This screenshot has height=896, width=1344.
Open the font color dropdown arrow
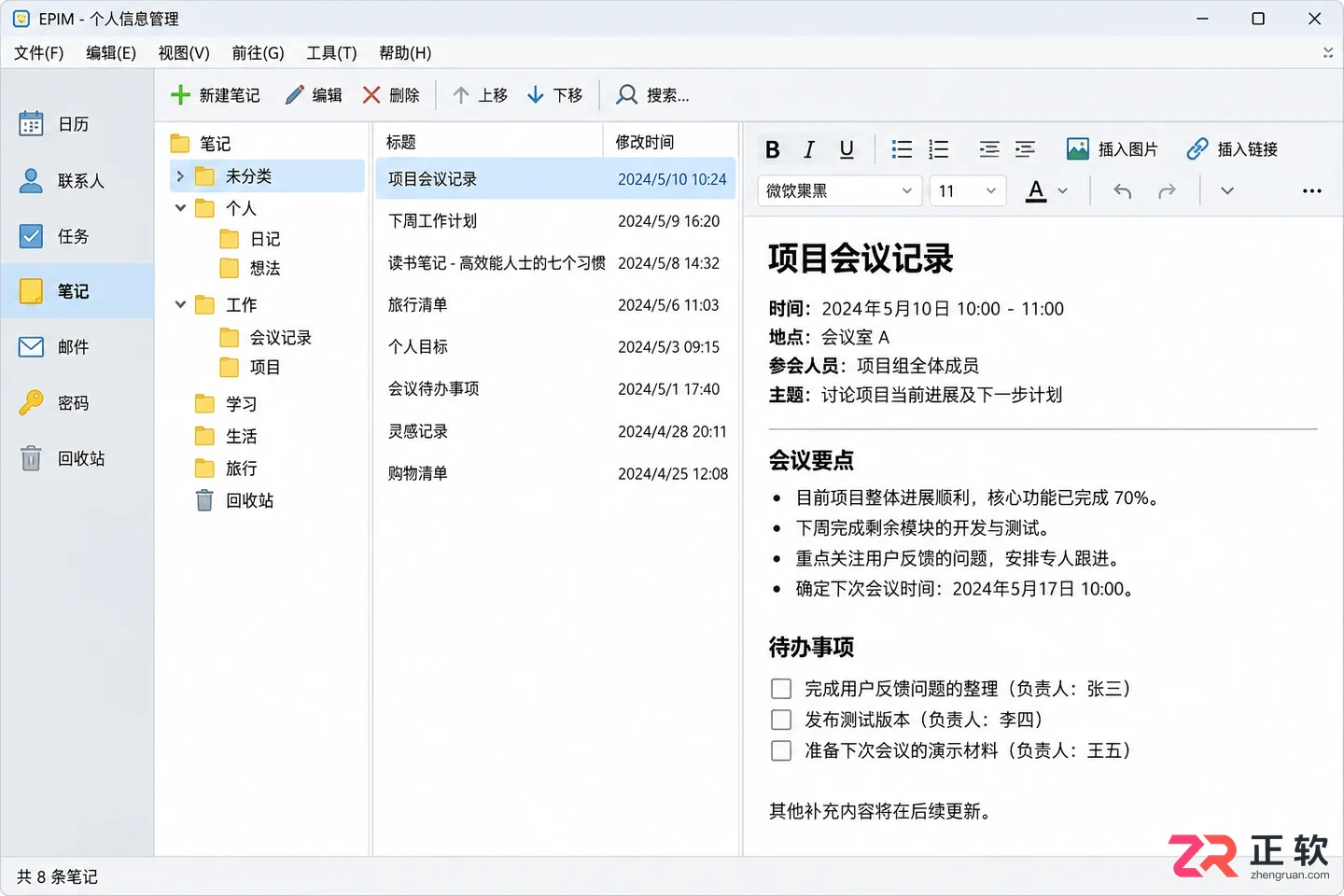click(1063, 191)
